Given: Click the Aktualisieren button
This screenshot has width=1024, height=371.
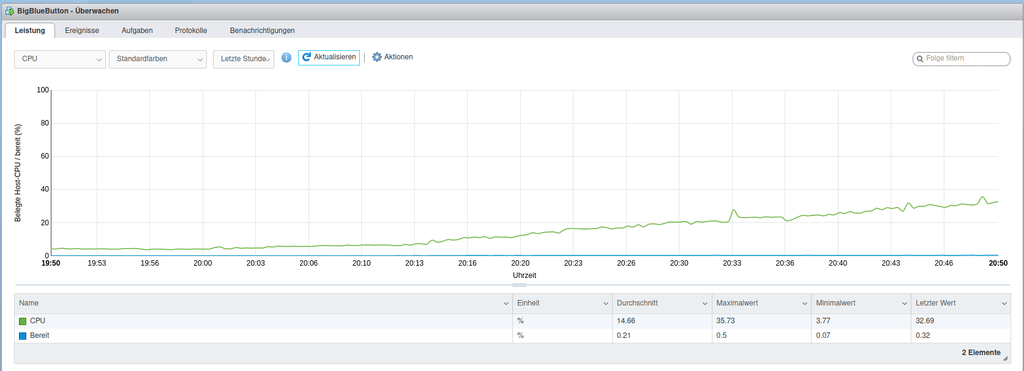Looking at the screenshot, I should [x=329, y=57].
